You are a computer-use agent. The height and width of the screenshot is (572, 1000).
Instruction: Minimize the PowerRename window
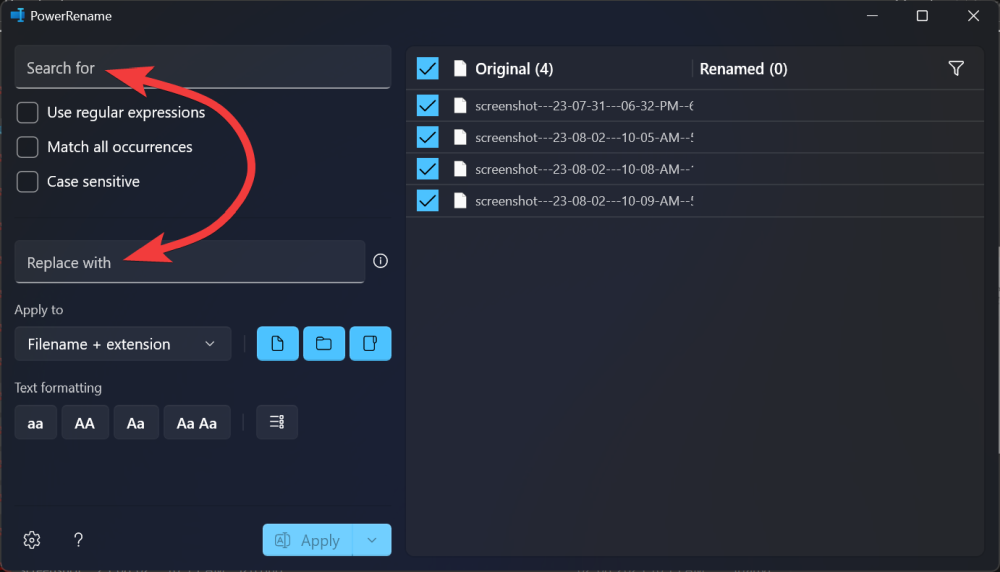tap(872, 15)
